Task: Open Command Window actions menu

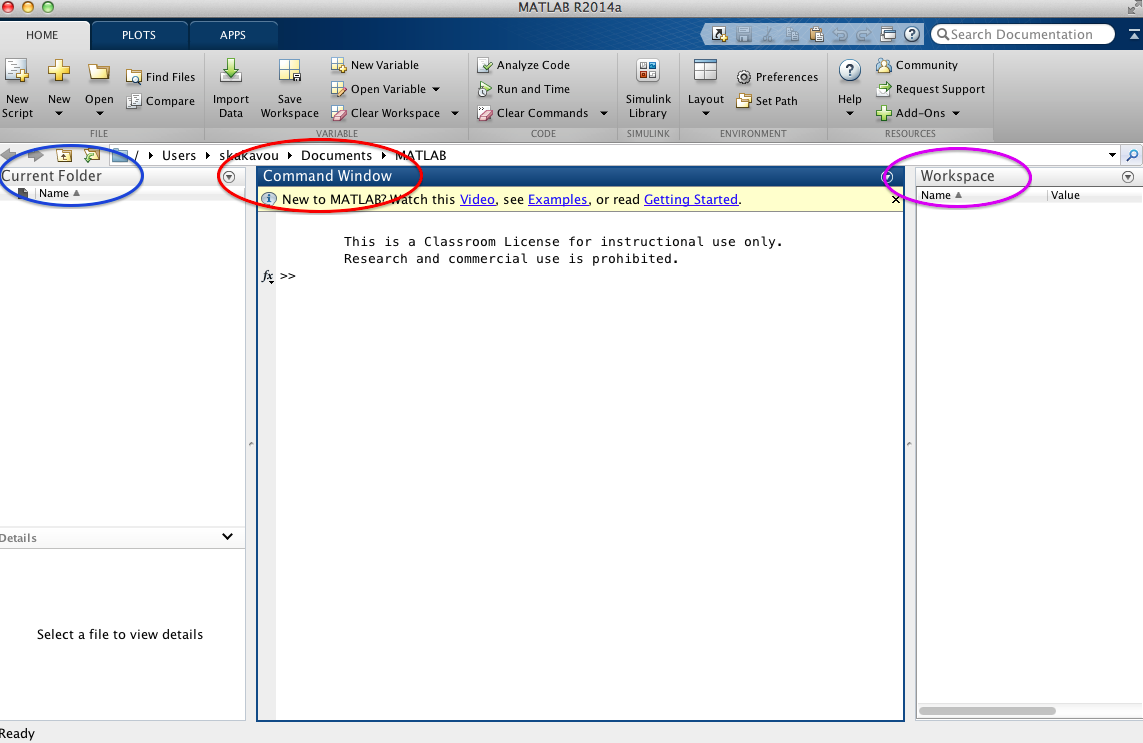Action: pyautogui.click(x=888, y=176)
